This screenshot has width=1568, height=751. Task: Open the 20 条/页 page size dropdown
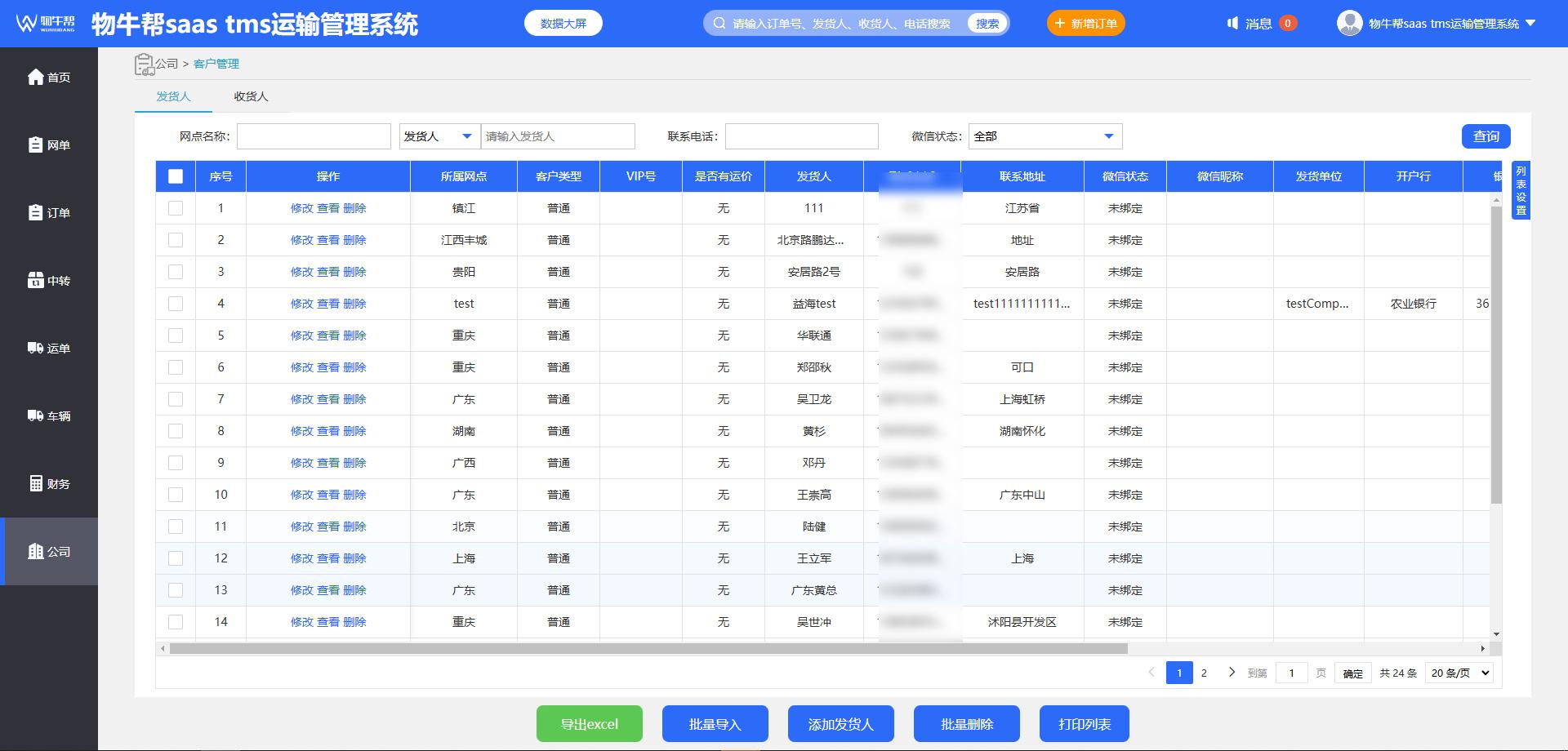(1460, 673)
